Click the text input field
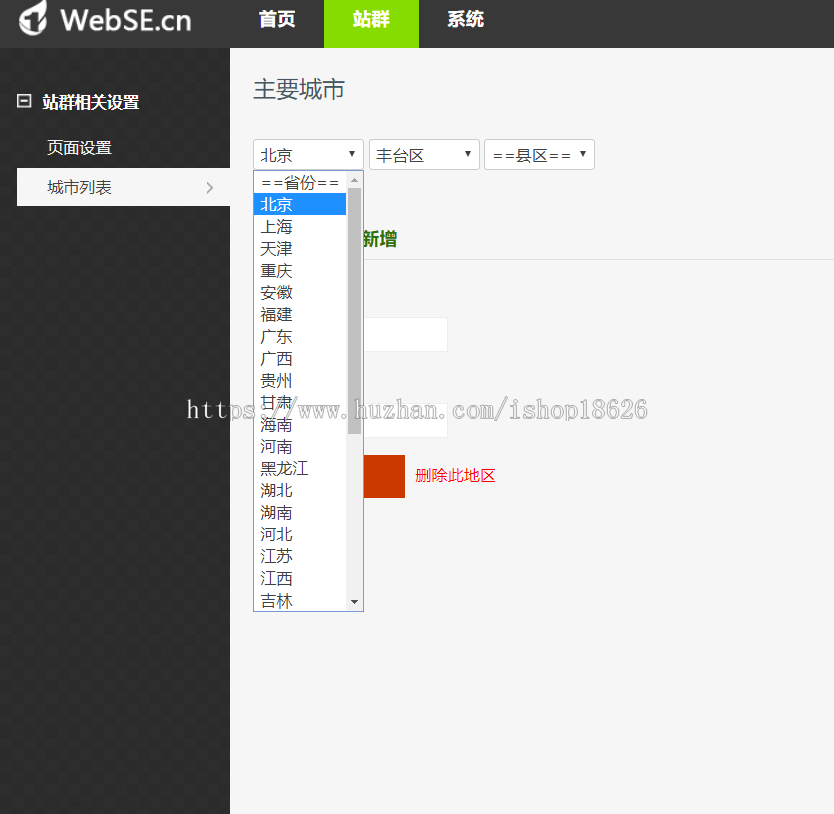This screenshot has width=834, height=814. pyautogui.click(x=410, y=334)
